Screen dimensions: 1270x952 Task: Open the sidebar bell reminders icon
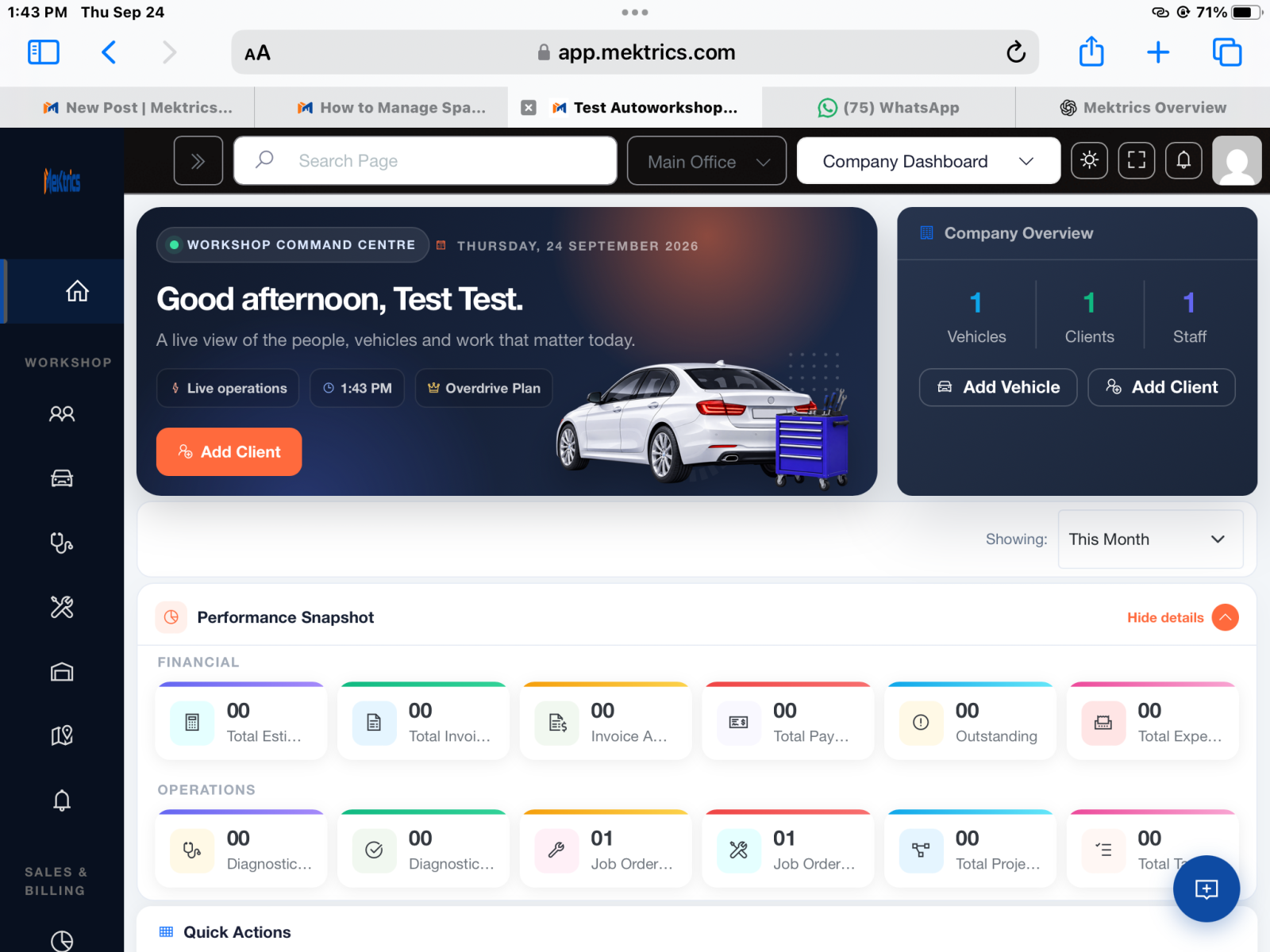(x=62, y=800)
